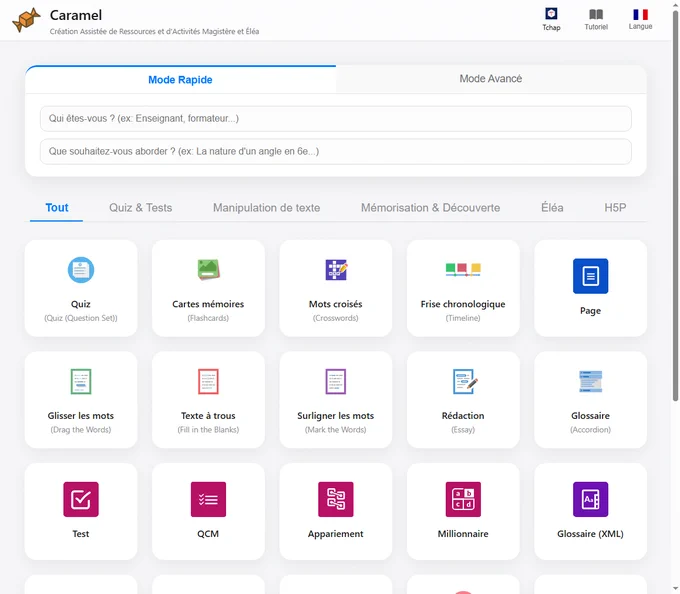Switch to the Mode Rapide tab
680x594 pixels.
(180, 80)
